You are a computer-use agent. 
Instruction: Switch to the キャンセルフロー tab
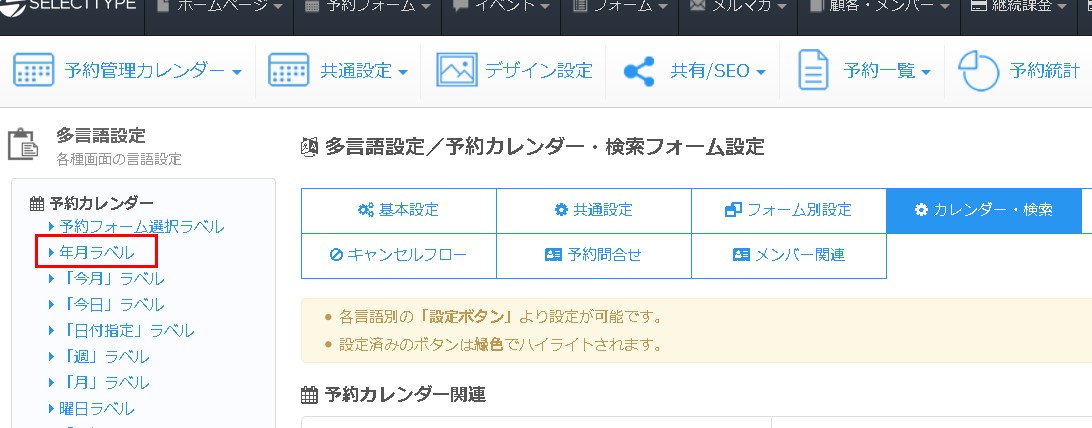[399, 255]
